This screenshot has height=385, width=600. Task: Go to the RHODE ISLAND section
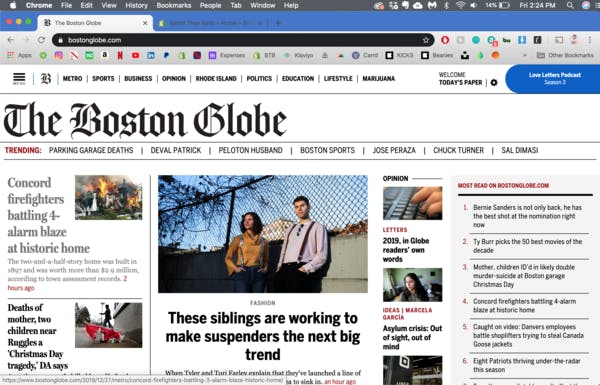tap(216, 78)
